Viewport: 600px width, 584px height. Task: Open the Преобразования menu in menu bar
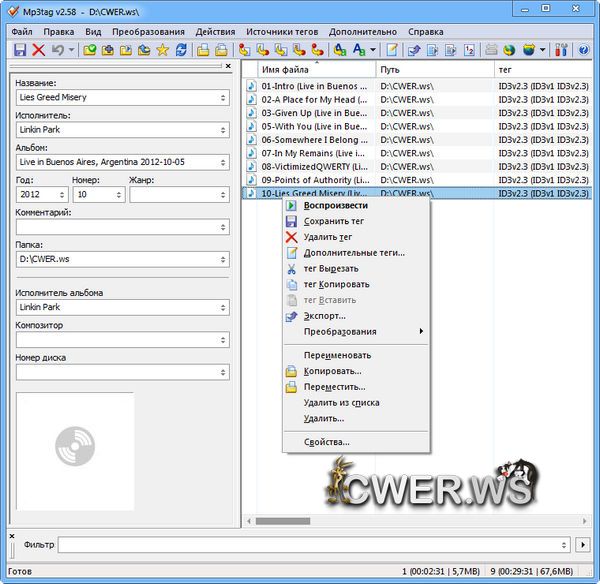[x=147, y=31]
